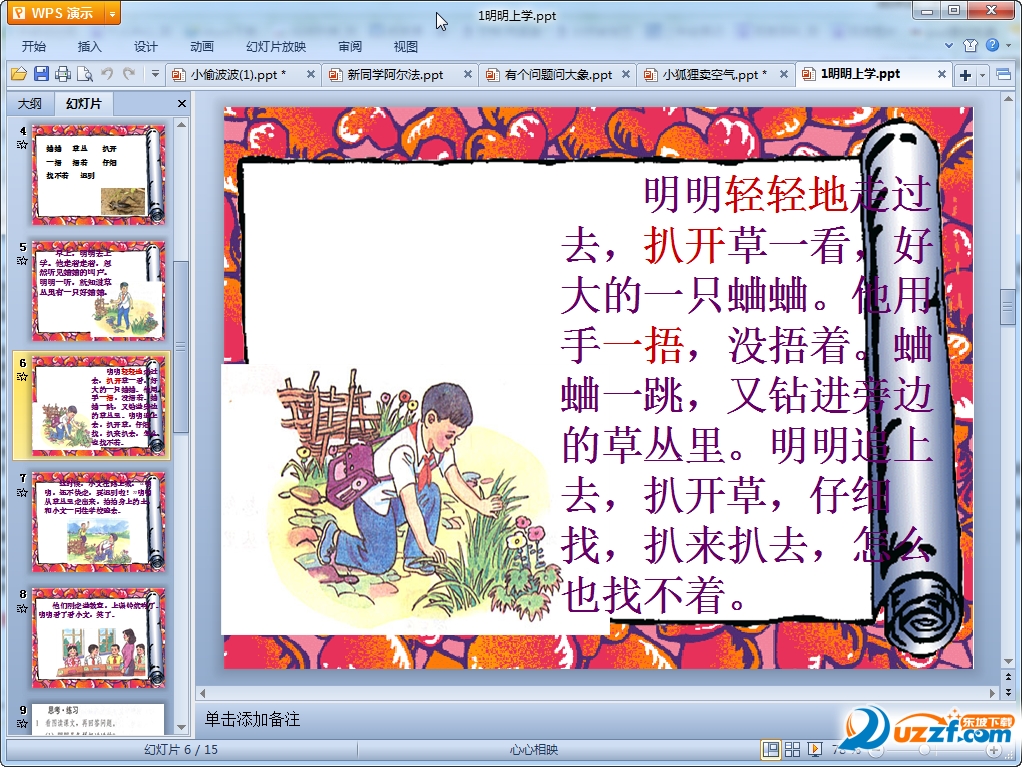Select slide 5 thumbnail
Image resolution: width=1022 pixels, height=767 pixels.
tap(98, 291)
